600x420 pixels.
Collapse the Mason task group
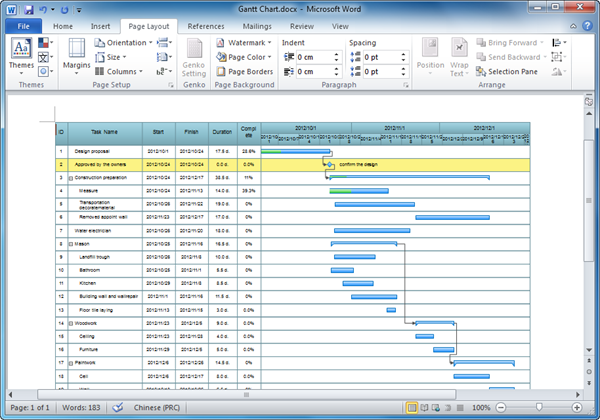click(70, 244)
